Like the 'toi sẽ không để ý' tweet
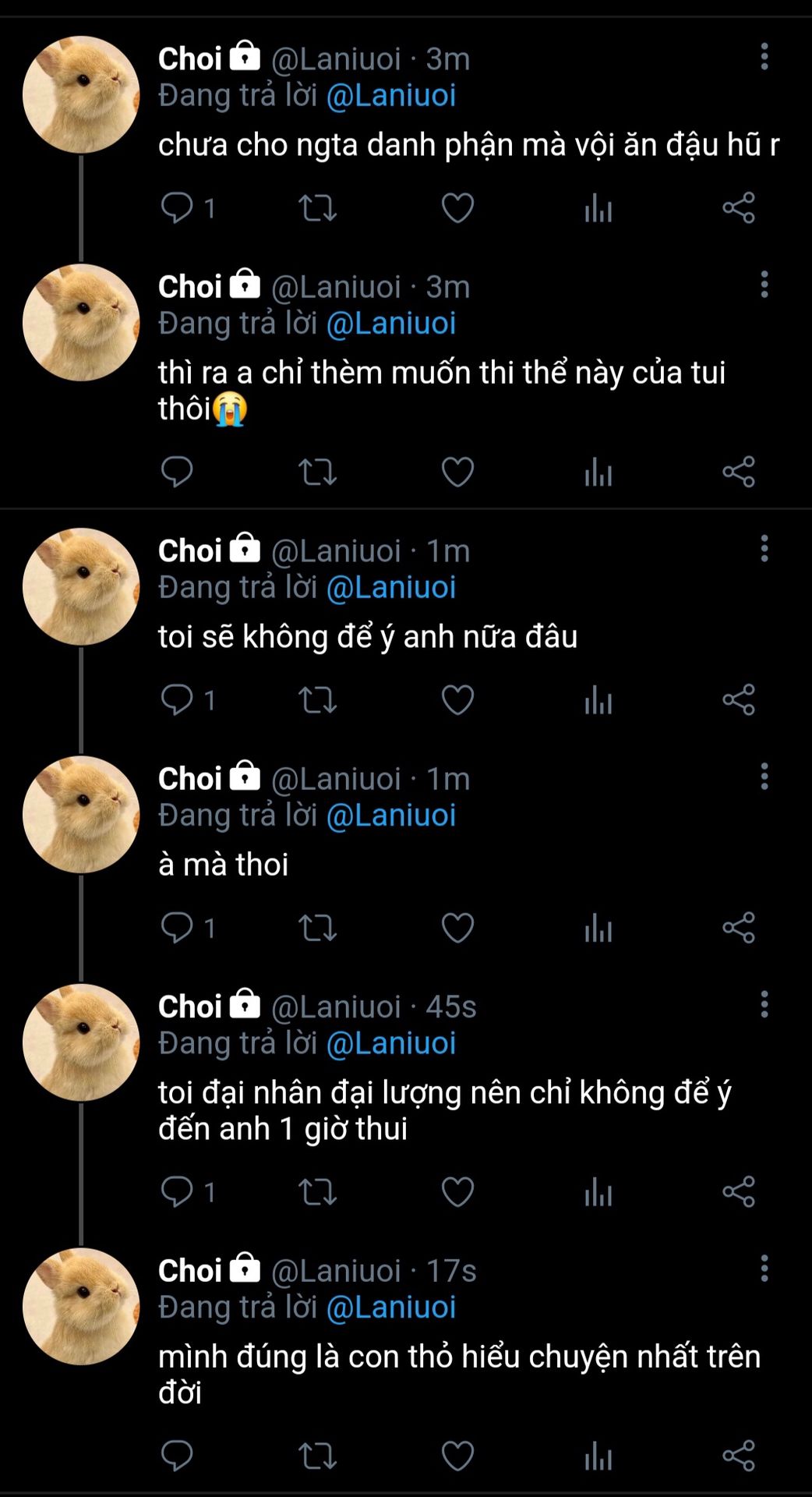Image resolution: width=812 pixels, height=1497 pixels. pyautogui.click(x=457, y=699)
